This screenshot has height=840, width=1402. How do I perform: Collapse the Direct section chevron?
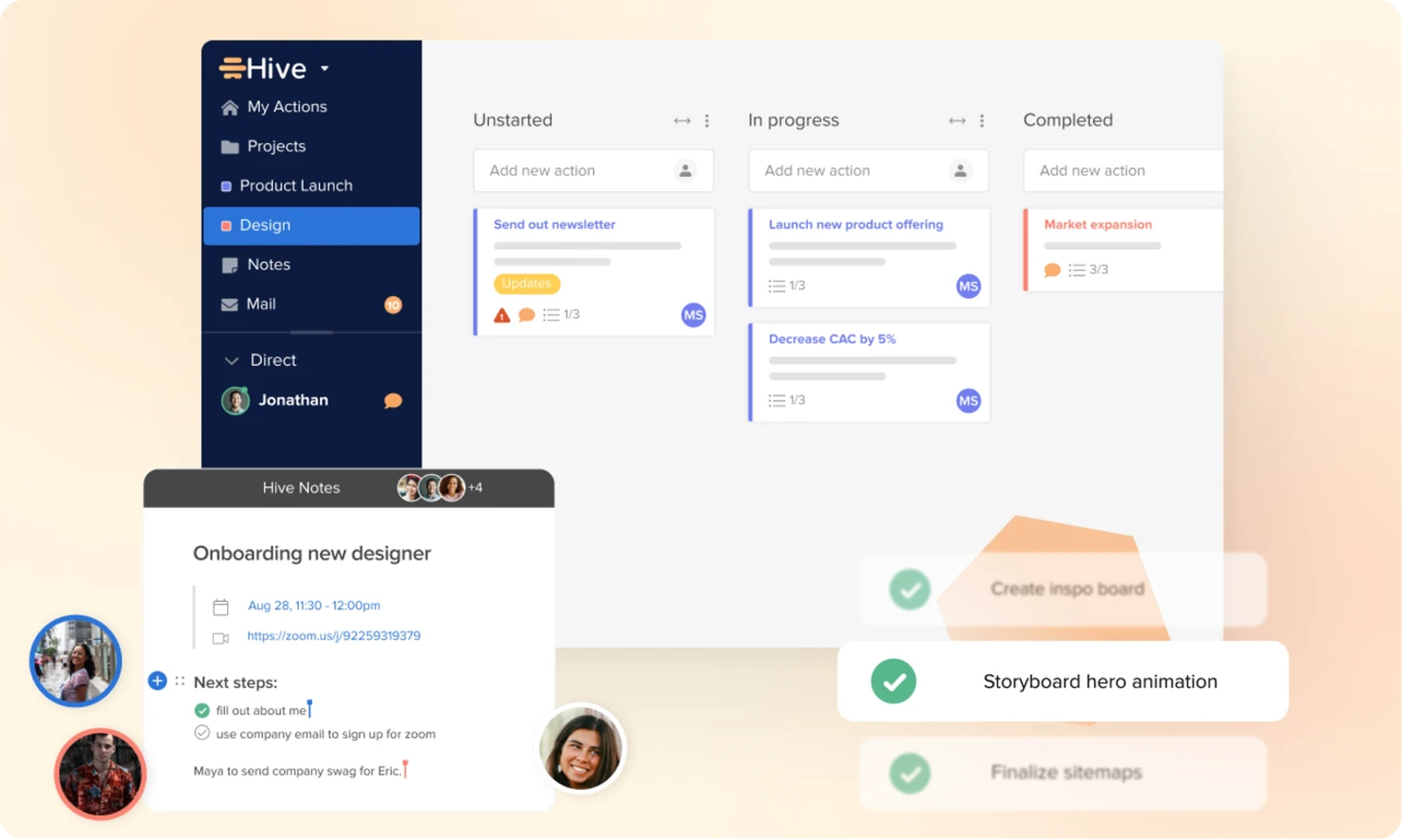pos(231,360)
